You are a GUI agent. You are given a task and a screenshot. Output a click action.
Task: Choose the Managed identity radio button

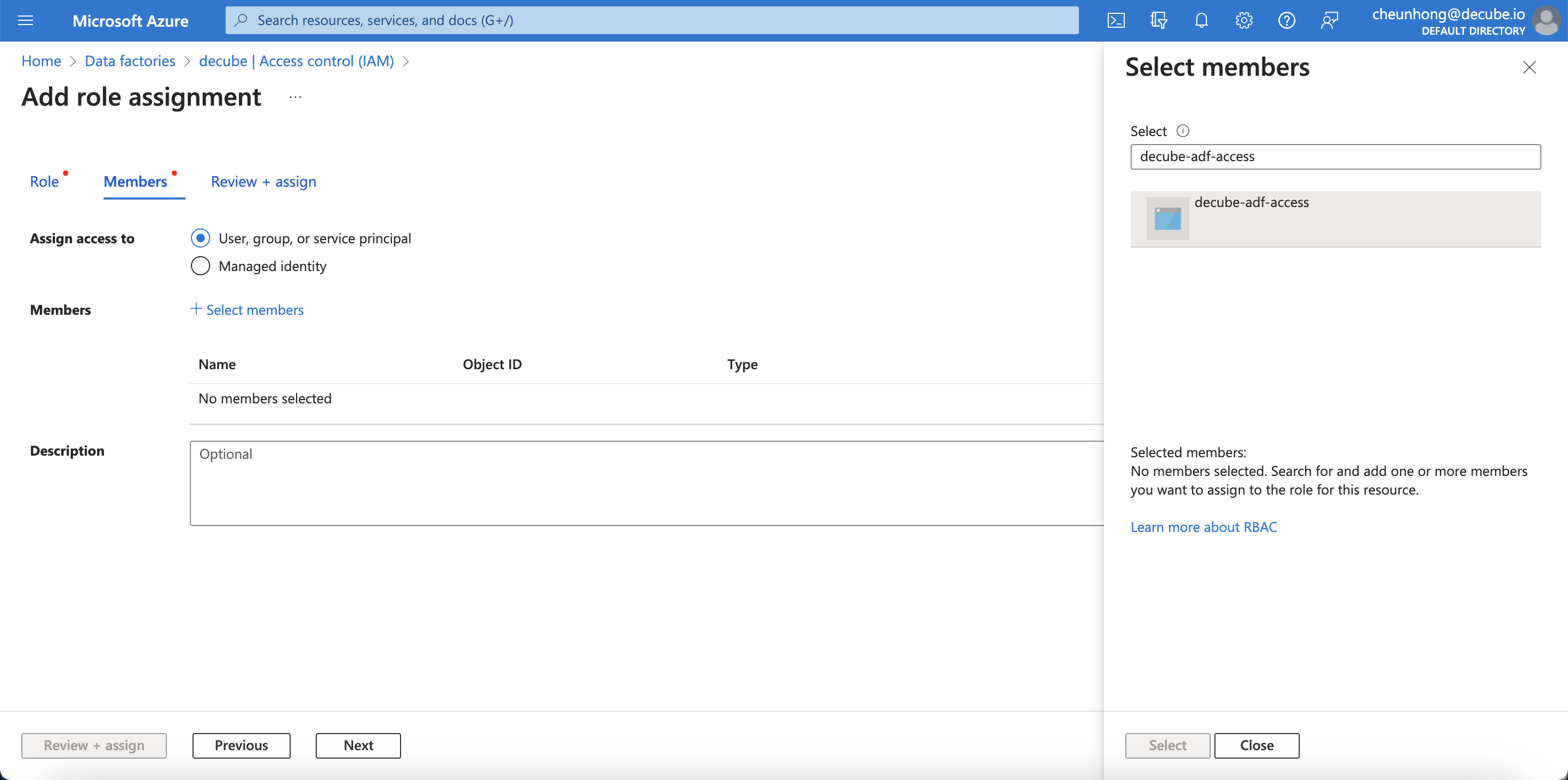(200, 266)
